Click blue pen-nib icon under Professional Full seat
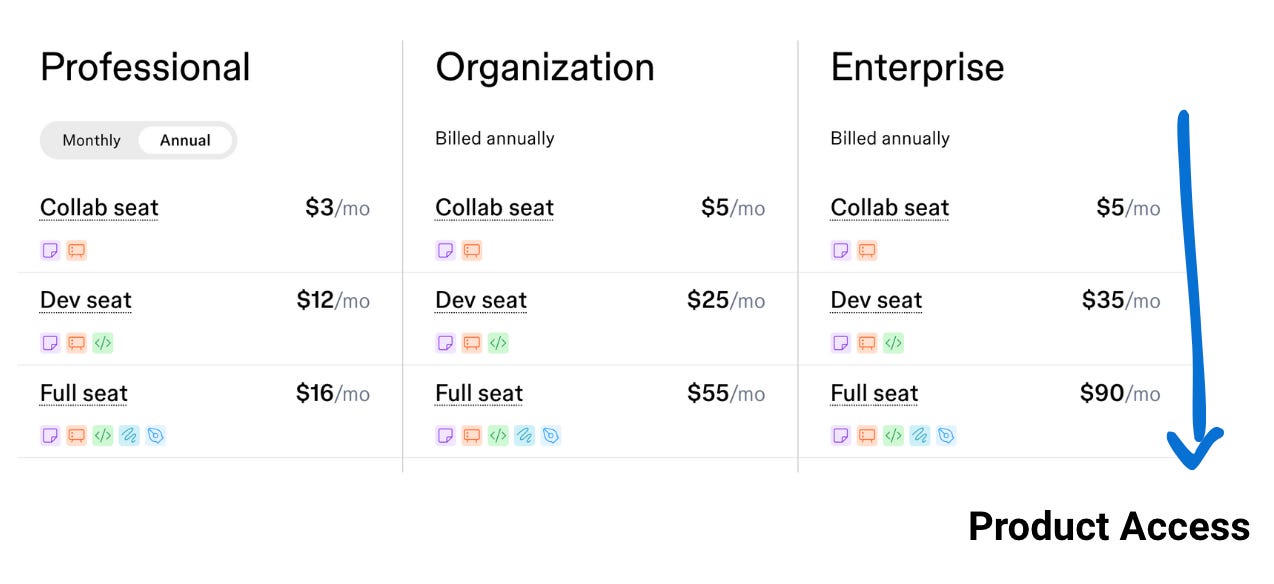 click(x=154, y=436)
